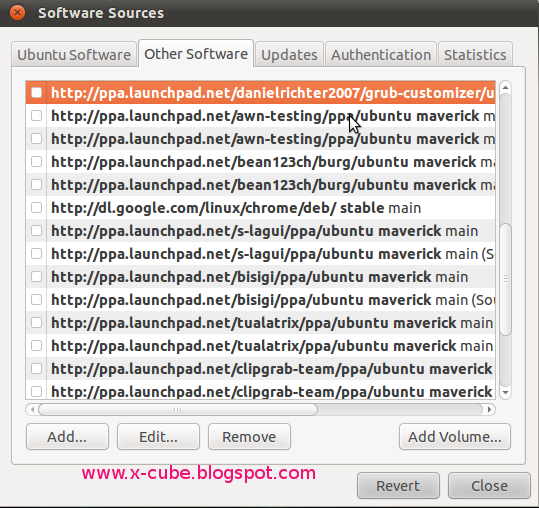Click the vertical scrollbar down arrow

(505, 393)
